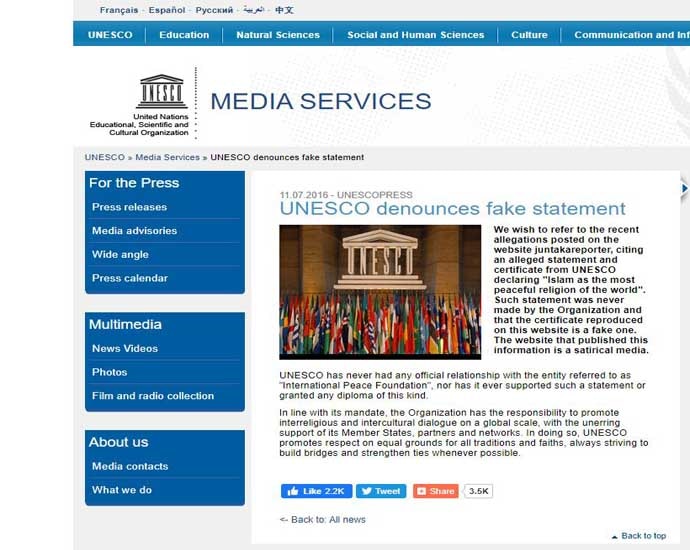Open What we do link
Screen dimensions: 690x550
tap(122, 490)
